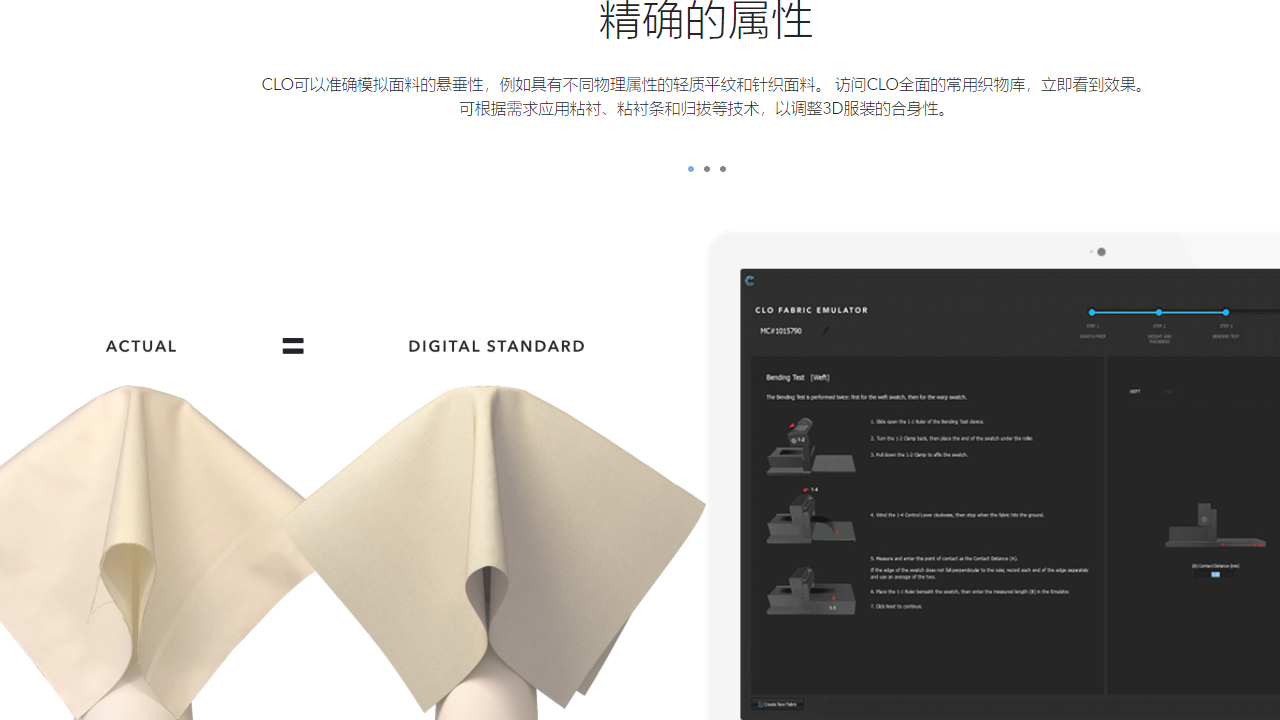The height and width of the screenshot is (720, 1280).
Task: Select the third carousel dot below the description
Action: (723, 169)
